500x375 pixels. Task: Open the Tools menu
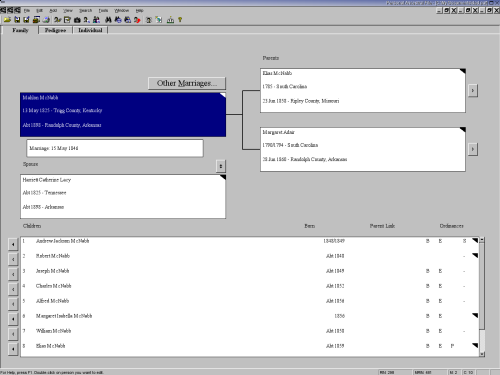coord(103,11)
